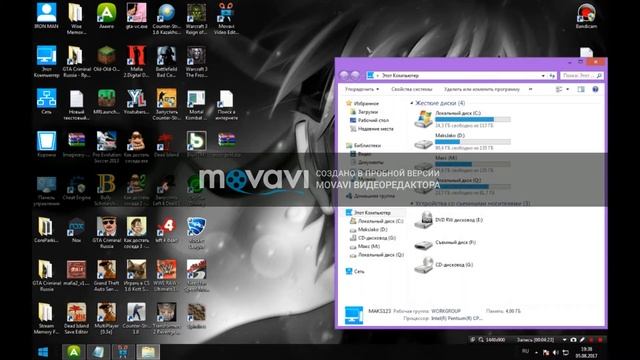640x360 pixels.
Task: Select the Корзина recycle bin icon
Action: [x=47, y=144]
